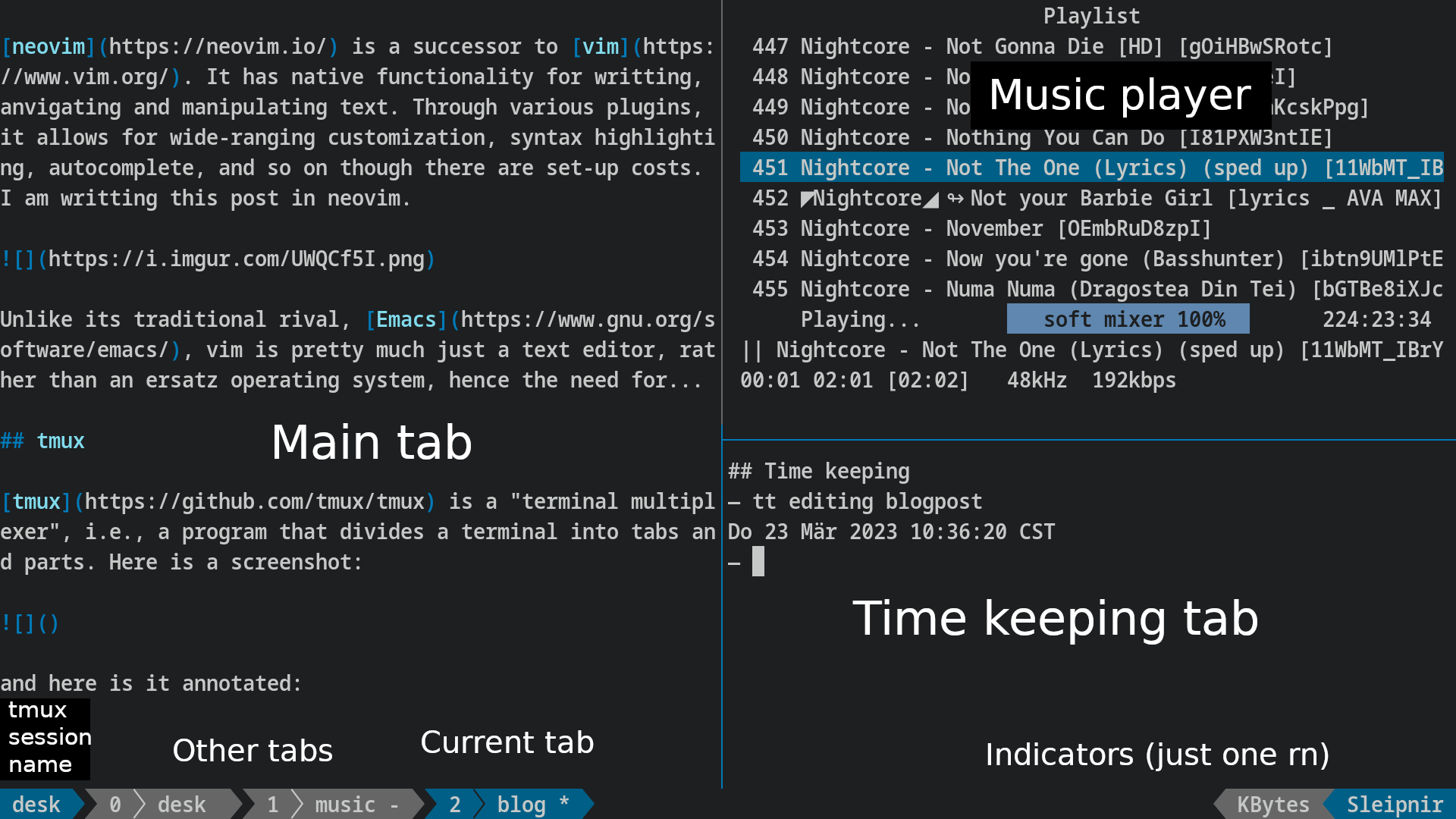Click the neovim.io link text
This screenshot has width=1456, height=819.
218,46
